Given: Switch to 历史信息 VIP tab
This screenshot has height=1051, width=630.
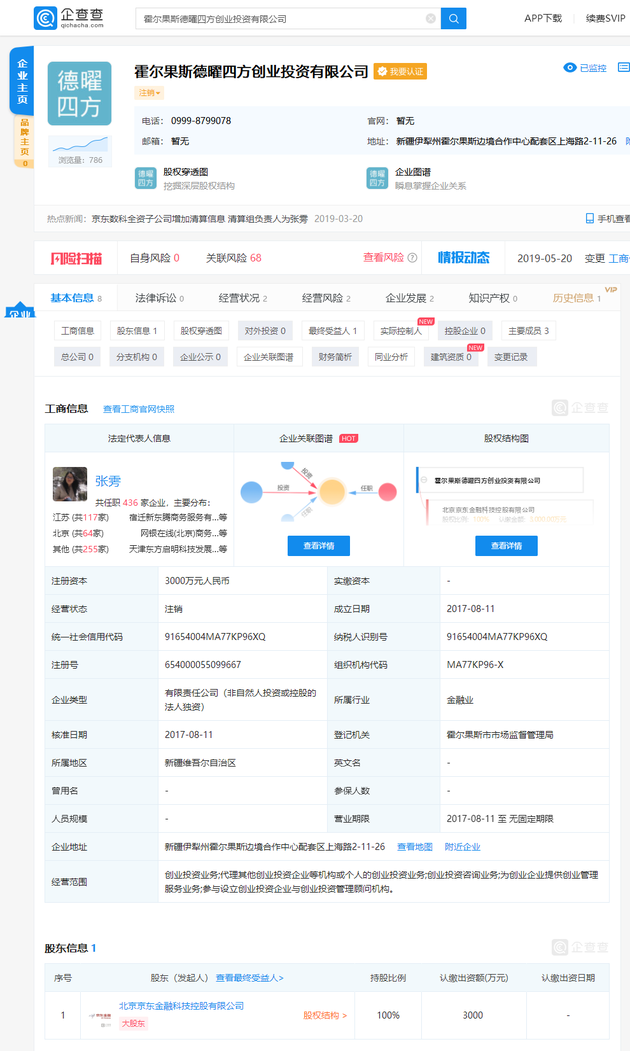Looking at the screenshot, I should [576, 298].
